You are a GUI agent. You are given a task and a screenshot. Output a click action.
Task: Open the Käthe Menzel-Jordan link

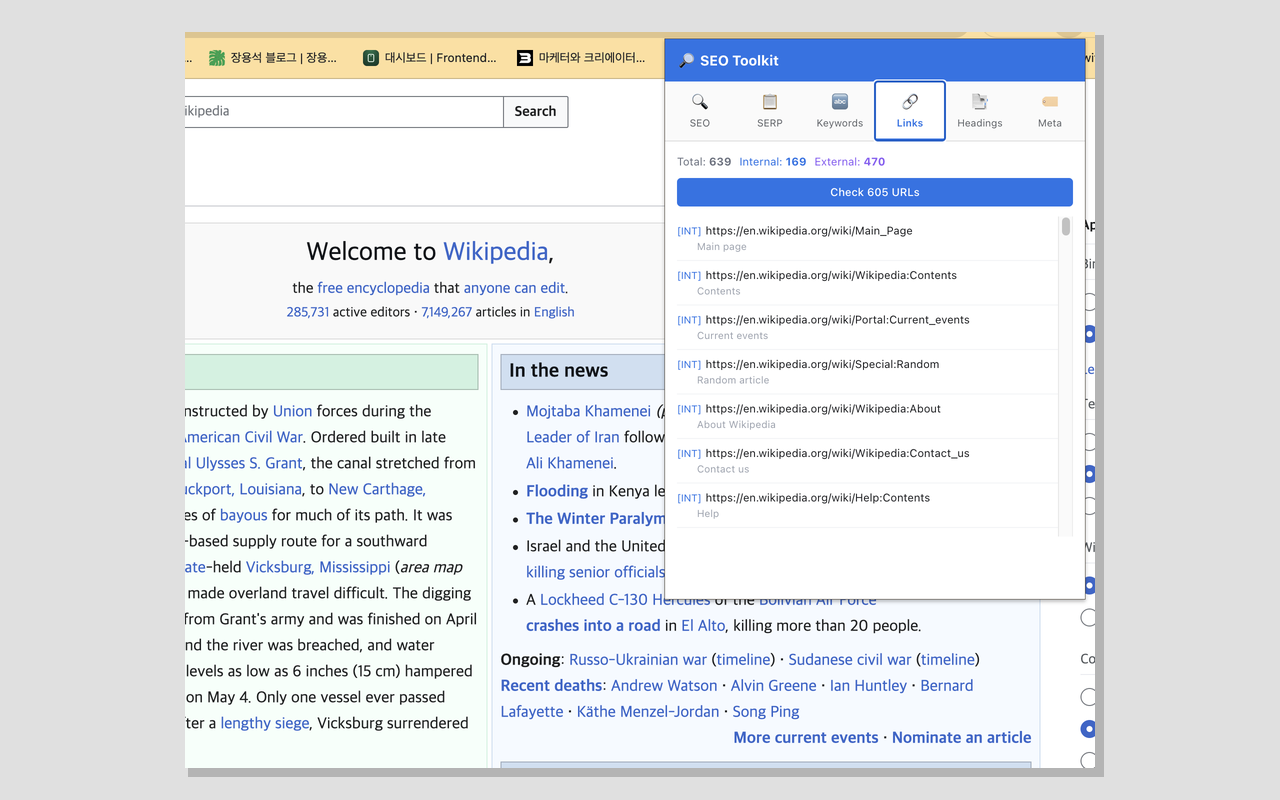click(648, 711)
